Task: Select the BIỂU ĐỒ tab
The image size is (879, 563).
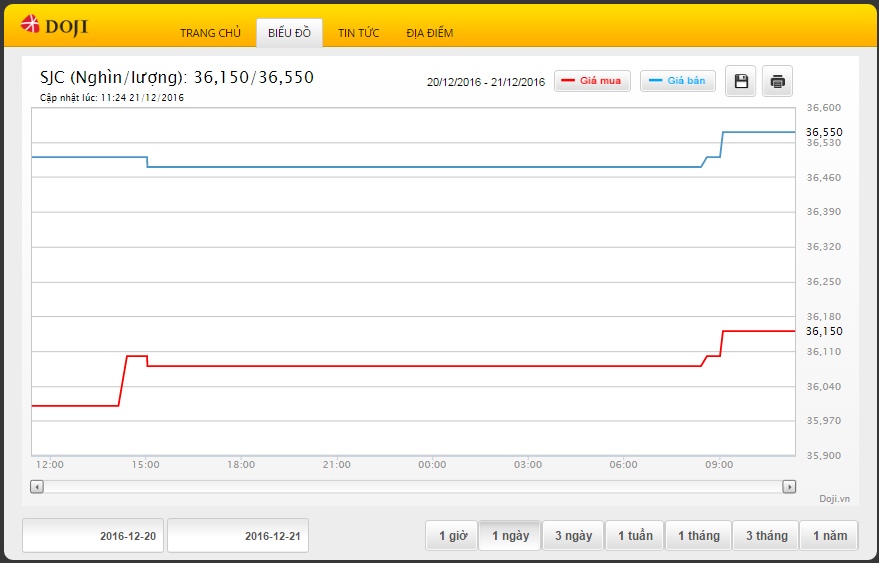Action: pyautogui.click(x=289, y=33)
